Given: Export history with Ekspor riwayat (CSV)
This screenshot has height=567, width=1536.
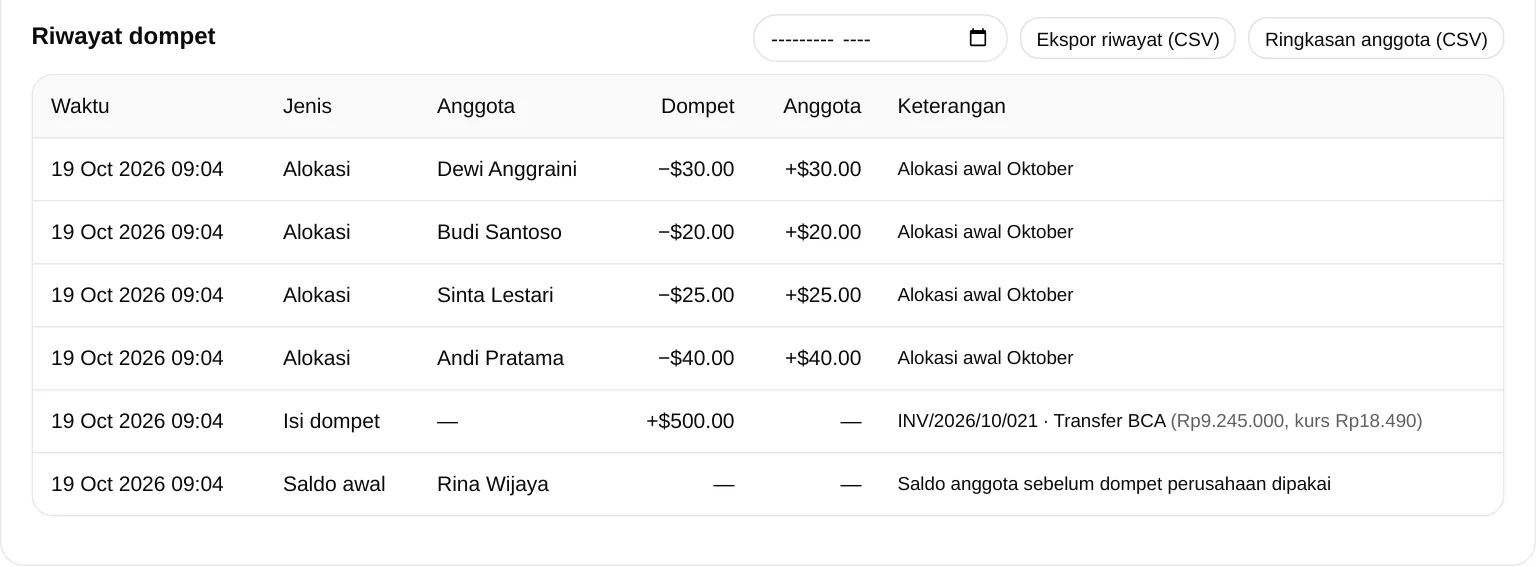Looking at the screenshot, I should pos(1128,39).
